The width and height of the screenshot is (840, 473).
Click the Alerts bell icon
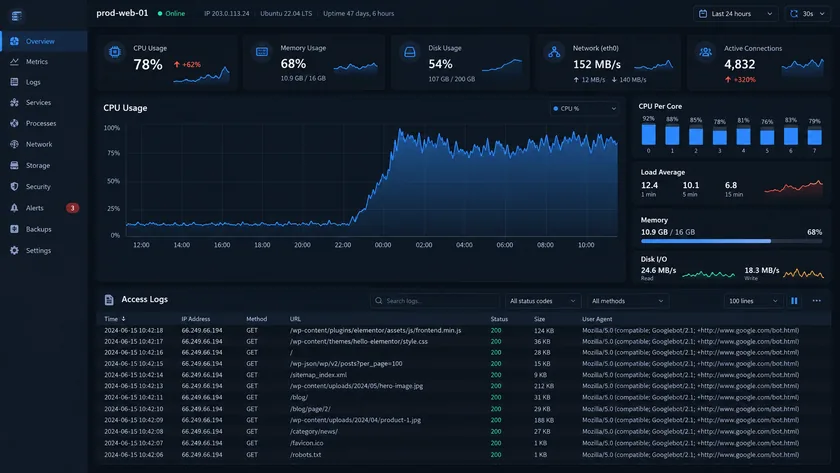(14, 208)
